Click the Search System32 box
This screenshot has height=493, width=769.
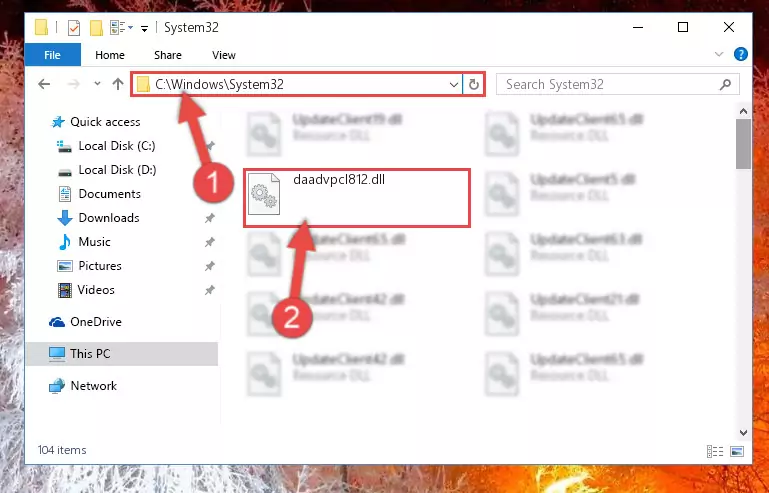click(x=617, y=84)
